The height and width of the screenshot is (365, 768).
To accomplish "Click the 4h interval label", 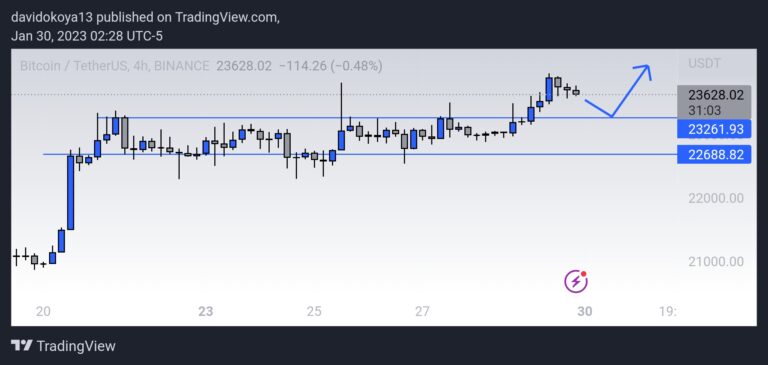I will point(139,66).
